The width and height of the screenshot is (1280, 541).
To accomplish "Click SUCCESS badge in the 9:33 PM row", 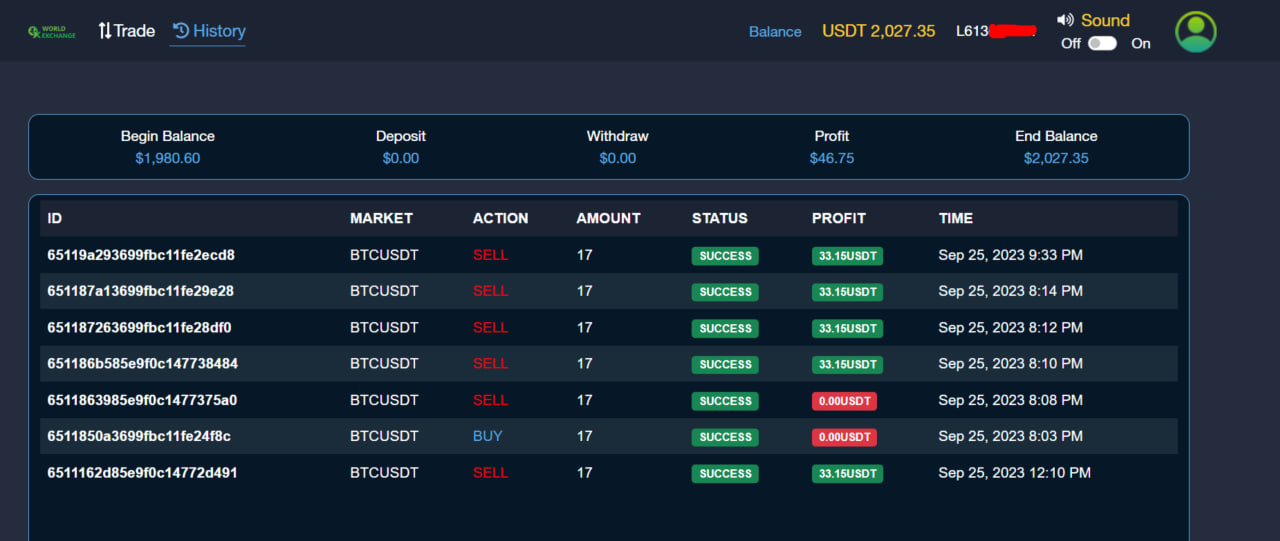I will pos(725,256).
